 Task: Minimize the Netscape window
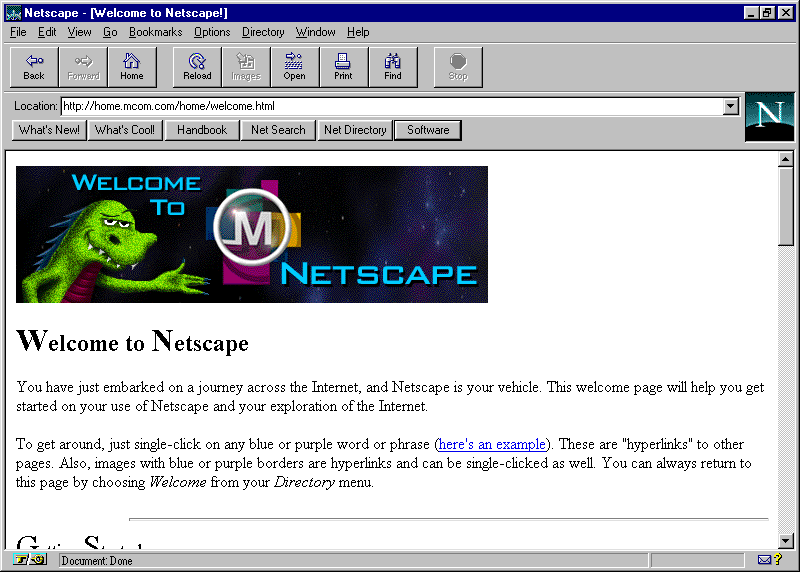point(751,13)
